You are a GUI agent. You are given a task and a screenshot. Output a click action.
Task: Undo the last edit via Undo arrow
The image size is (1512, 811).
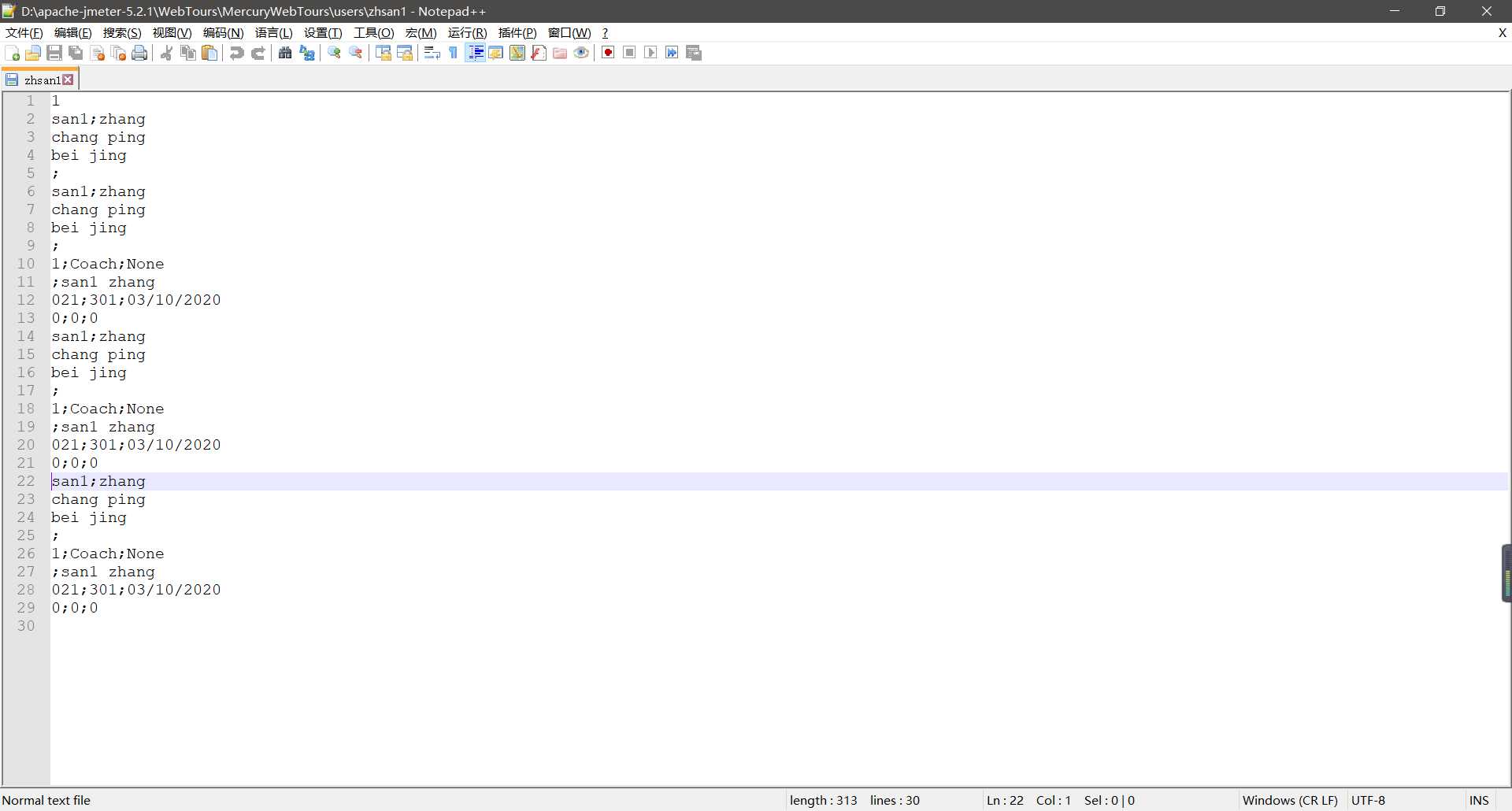point(236,53)
